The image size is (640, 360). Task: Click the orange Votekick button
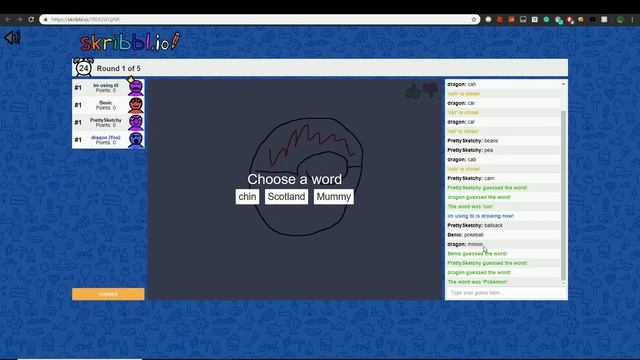(x=108, y=294)
